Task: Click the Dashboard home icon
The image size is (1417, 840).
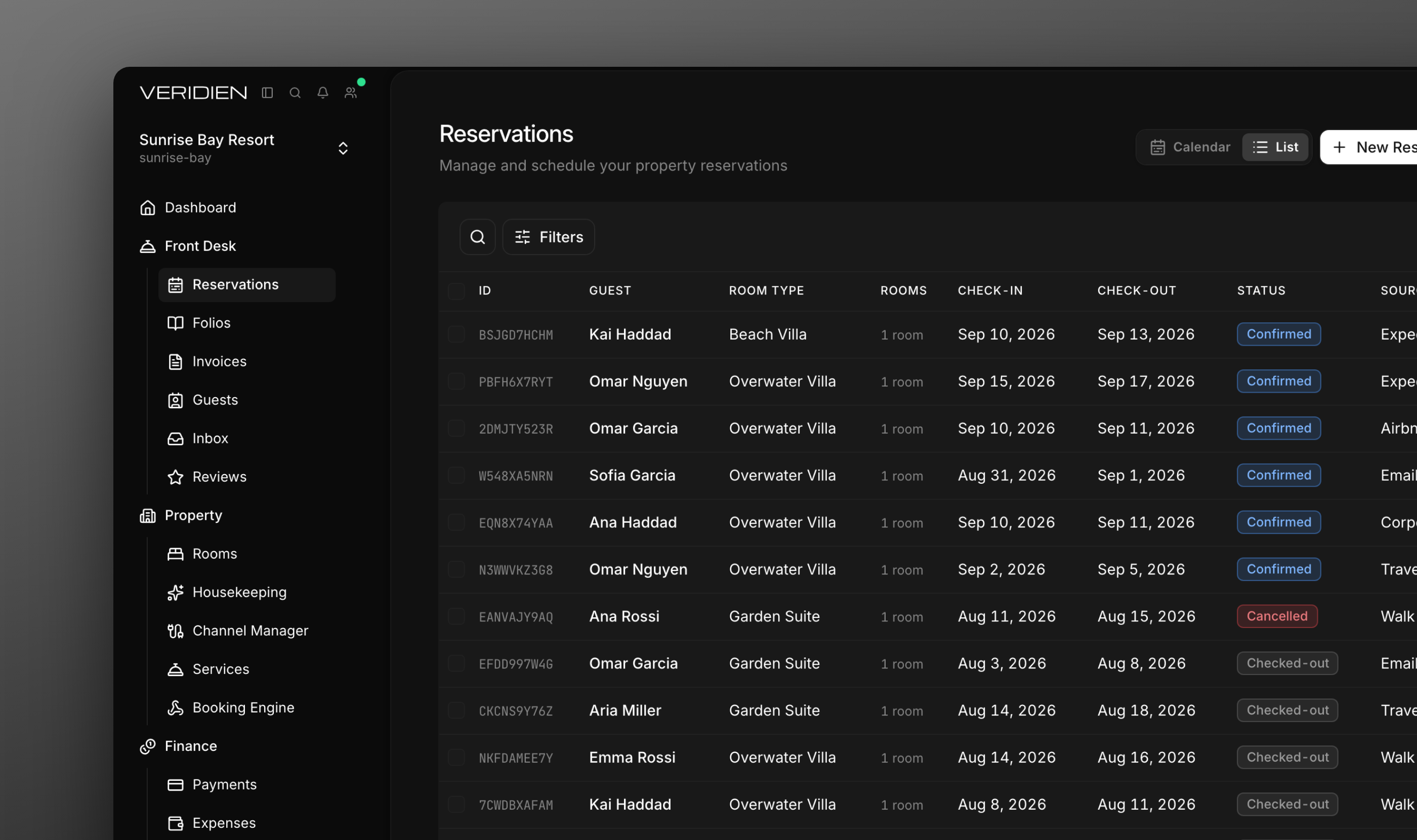Action: [148, 208]
